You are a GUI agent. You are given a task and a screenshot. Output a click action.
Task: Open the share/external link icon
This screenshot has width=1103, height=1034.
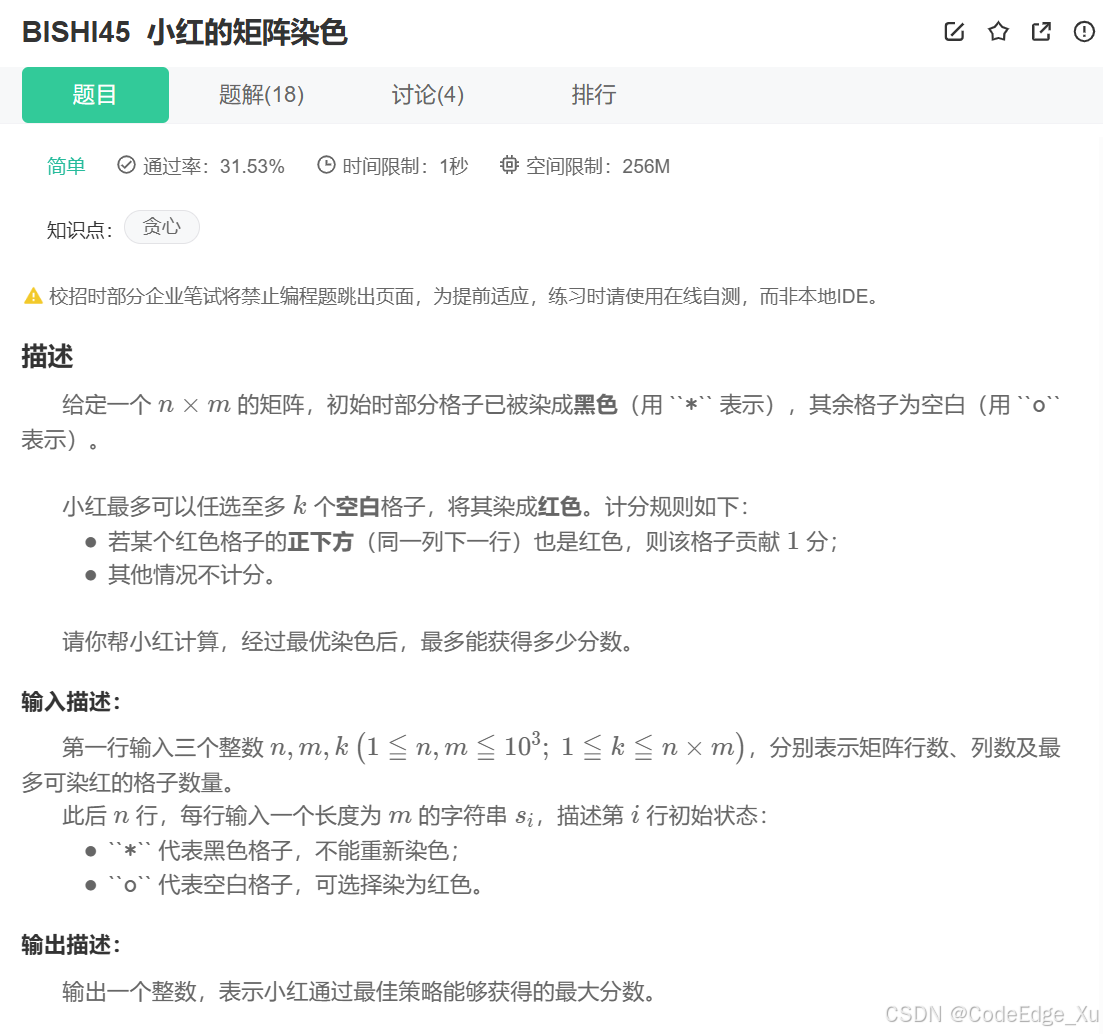pos(1040,31)
